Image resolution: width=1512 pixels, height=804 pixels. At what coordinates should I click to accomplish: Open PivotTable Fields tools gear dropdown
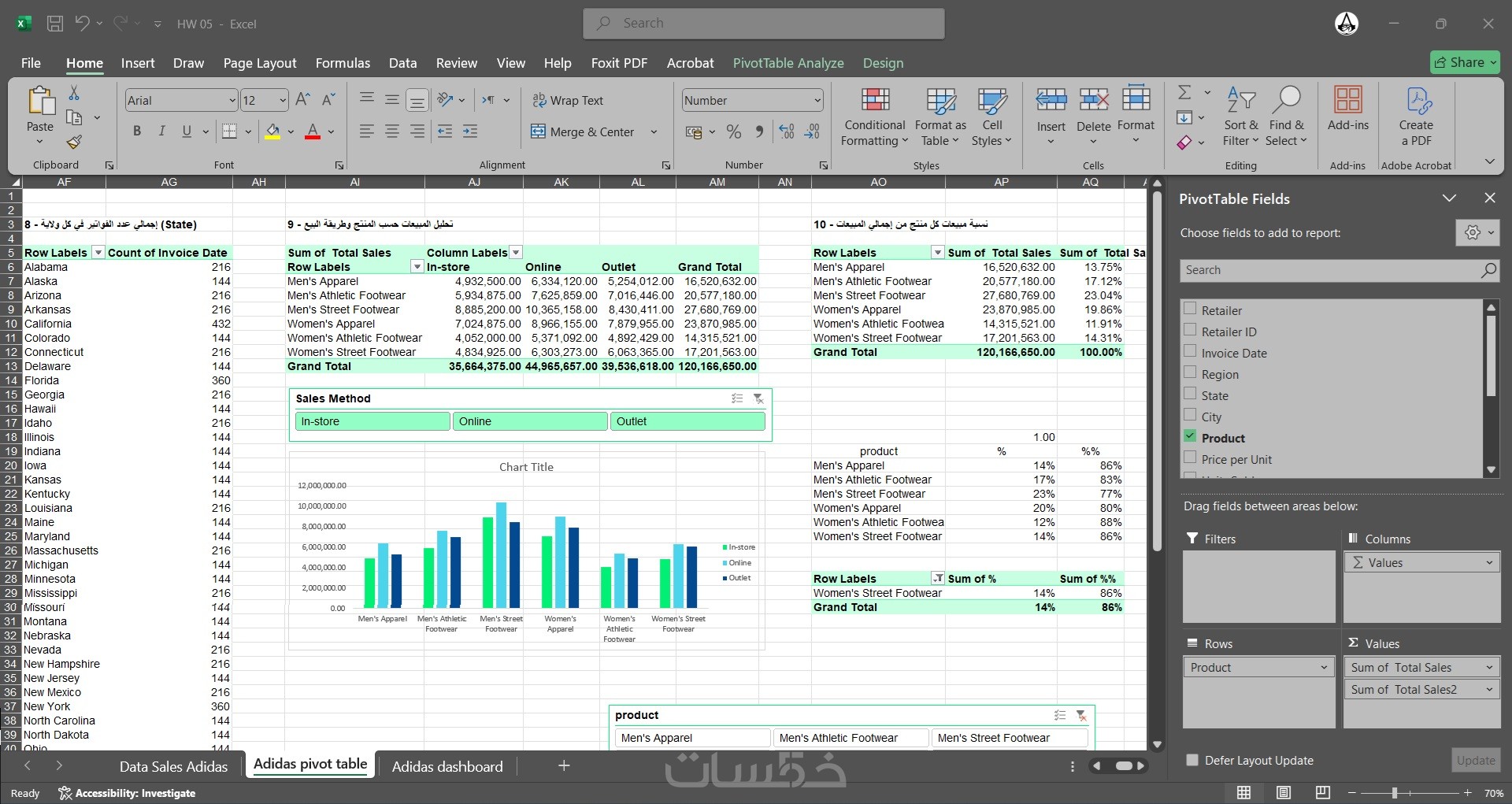point(1477,232)
